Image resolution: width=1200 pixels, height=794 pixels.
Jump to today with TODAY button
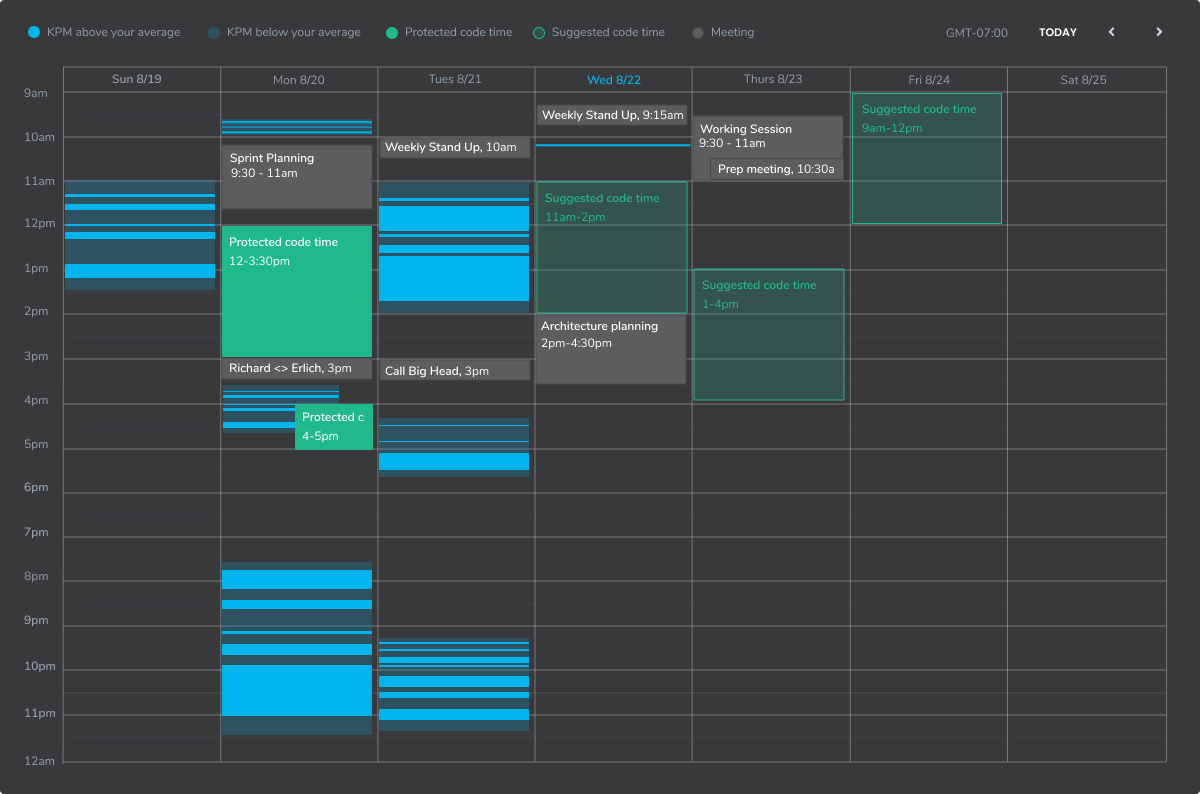[1057, 32]
